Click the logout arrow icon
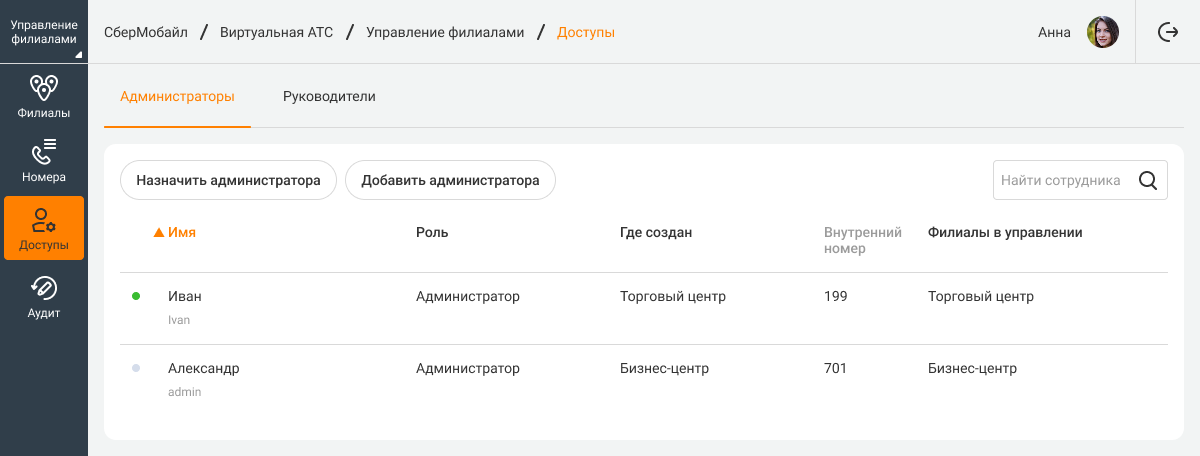The width and height of the screenshot is (1200, 456). 1167,32
